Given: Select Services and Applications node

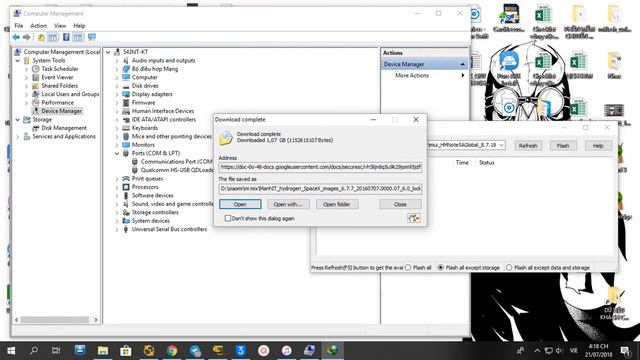Looking at the screenshot, I should point(64,136).
